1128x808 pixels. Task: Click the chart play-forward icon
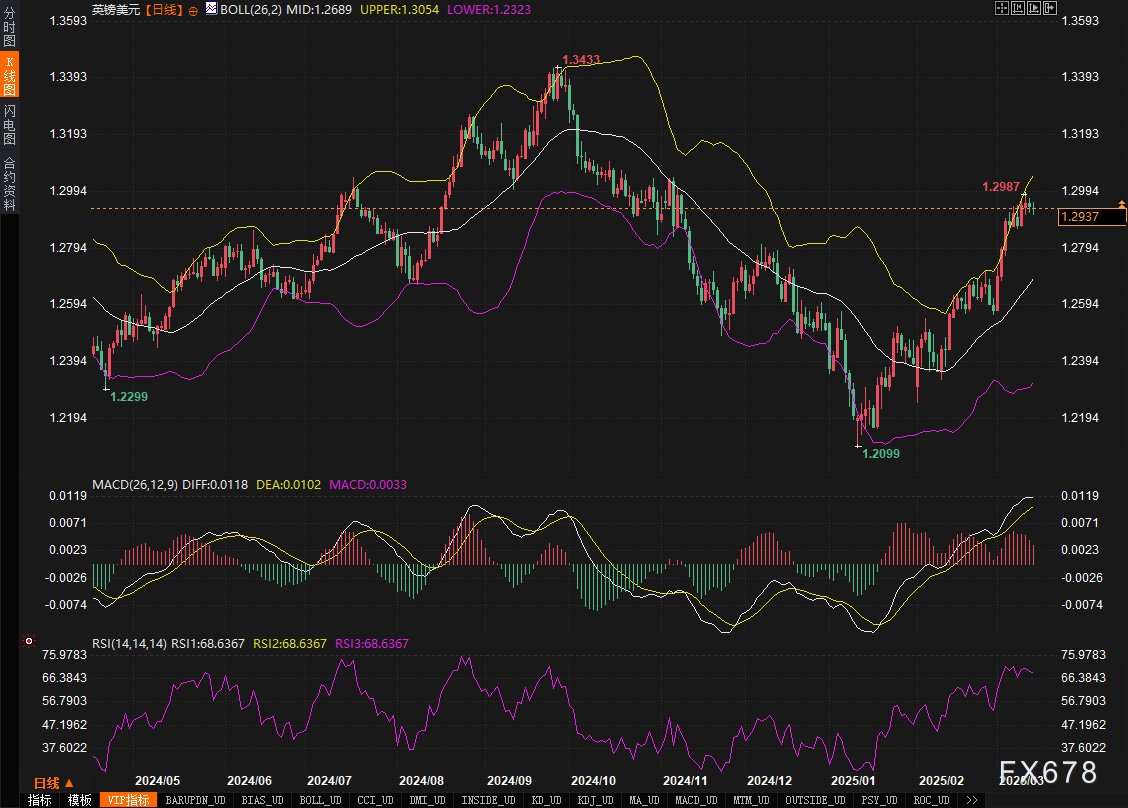click(x=1034, y=8)
